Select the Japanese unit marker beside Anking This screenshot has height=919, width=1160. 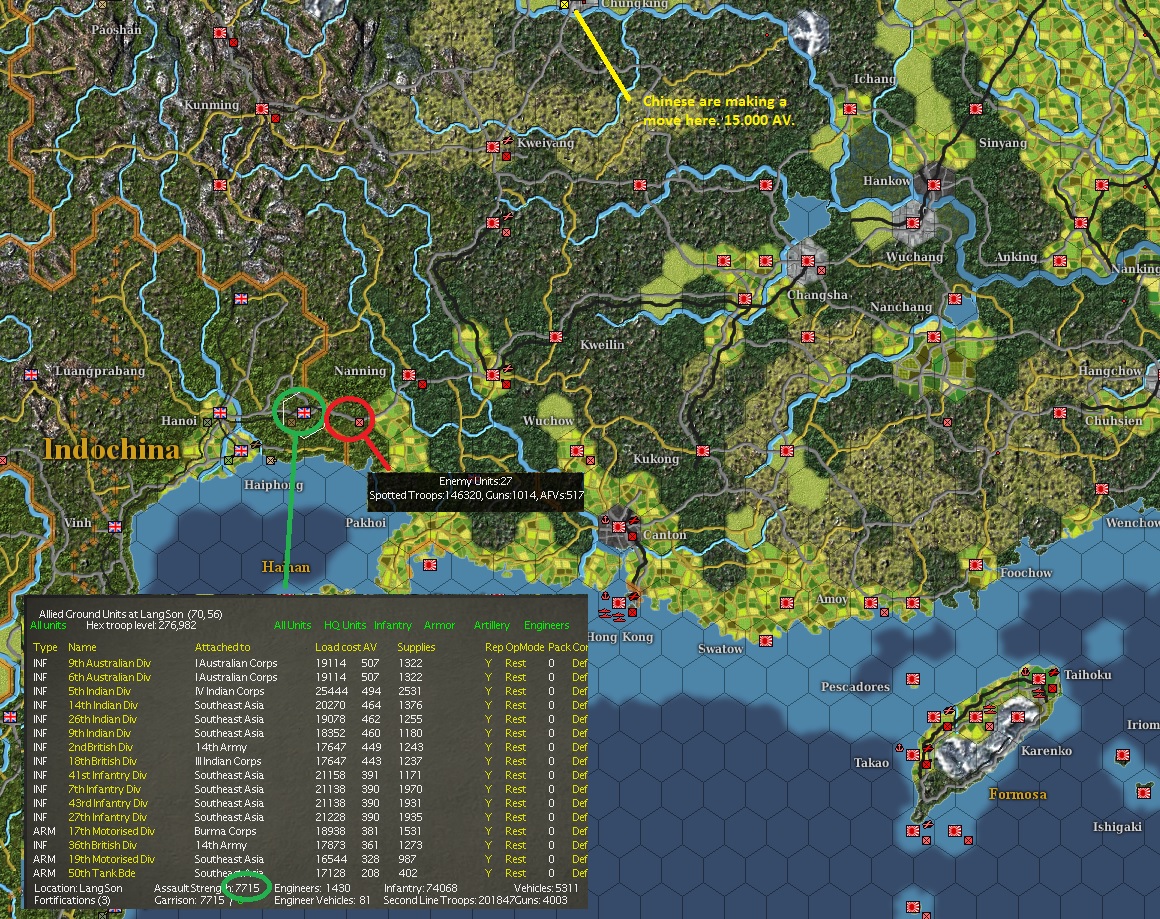[1059, 260]
